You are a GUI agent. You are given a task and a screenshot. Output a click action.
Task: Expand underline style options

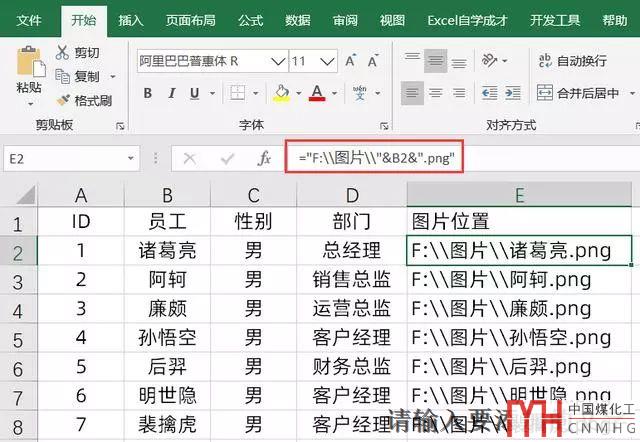[212, 93]
